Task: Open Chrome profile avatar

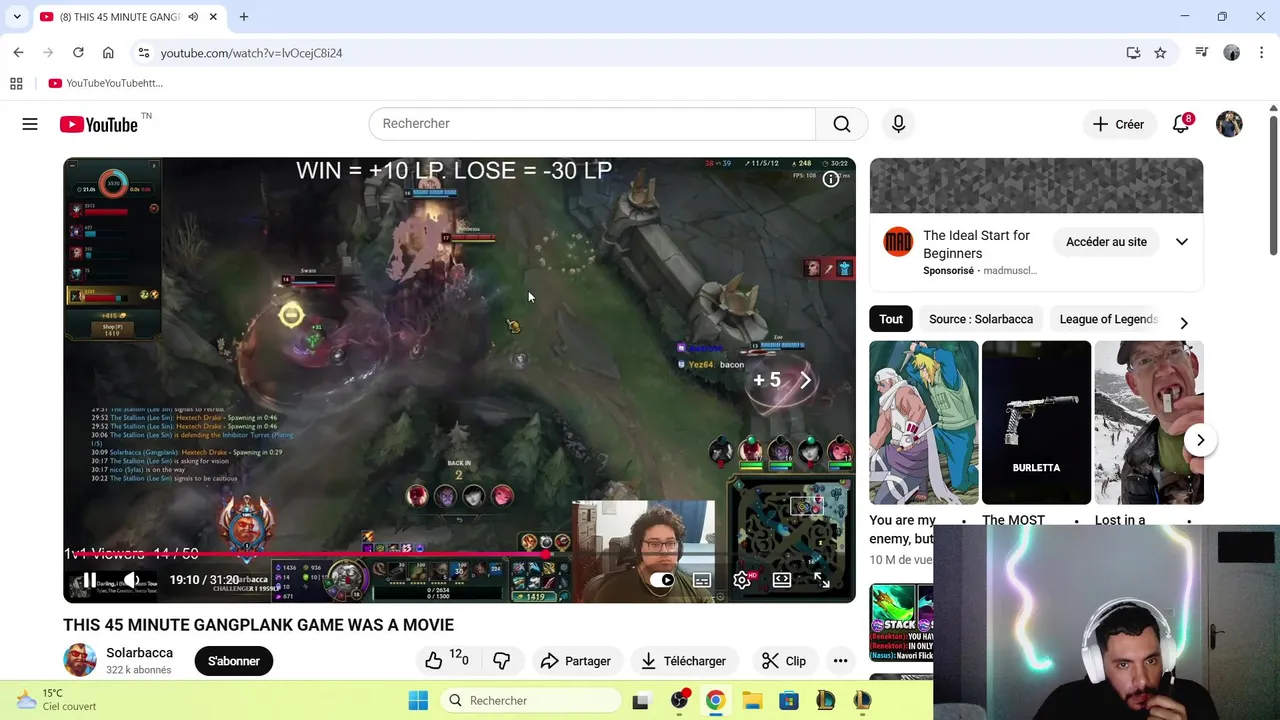Action: click(1231, 53)
